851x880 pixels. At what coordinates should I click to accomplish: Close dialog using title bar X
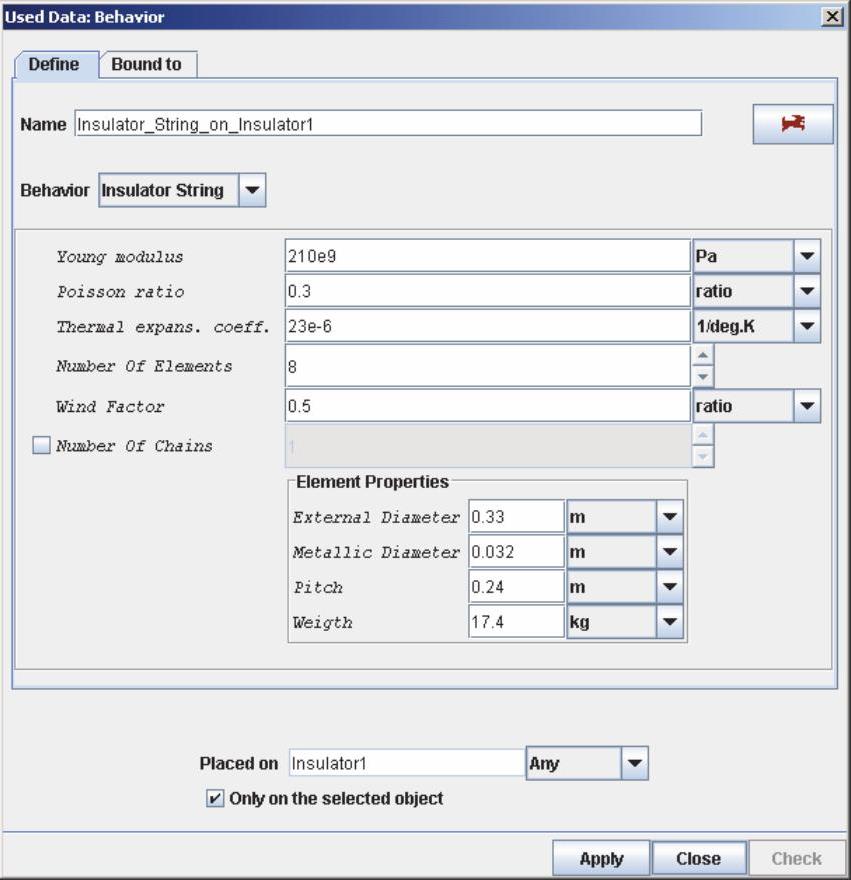831,16
